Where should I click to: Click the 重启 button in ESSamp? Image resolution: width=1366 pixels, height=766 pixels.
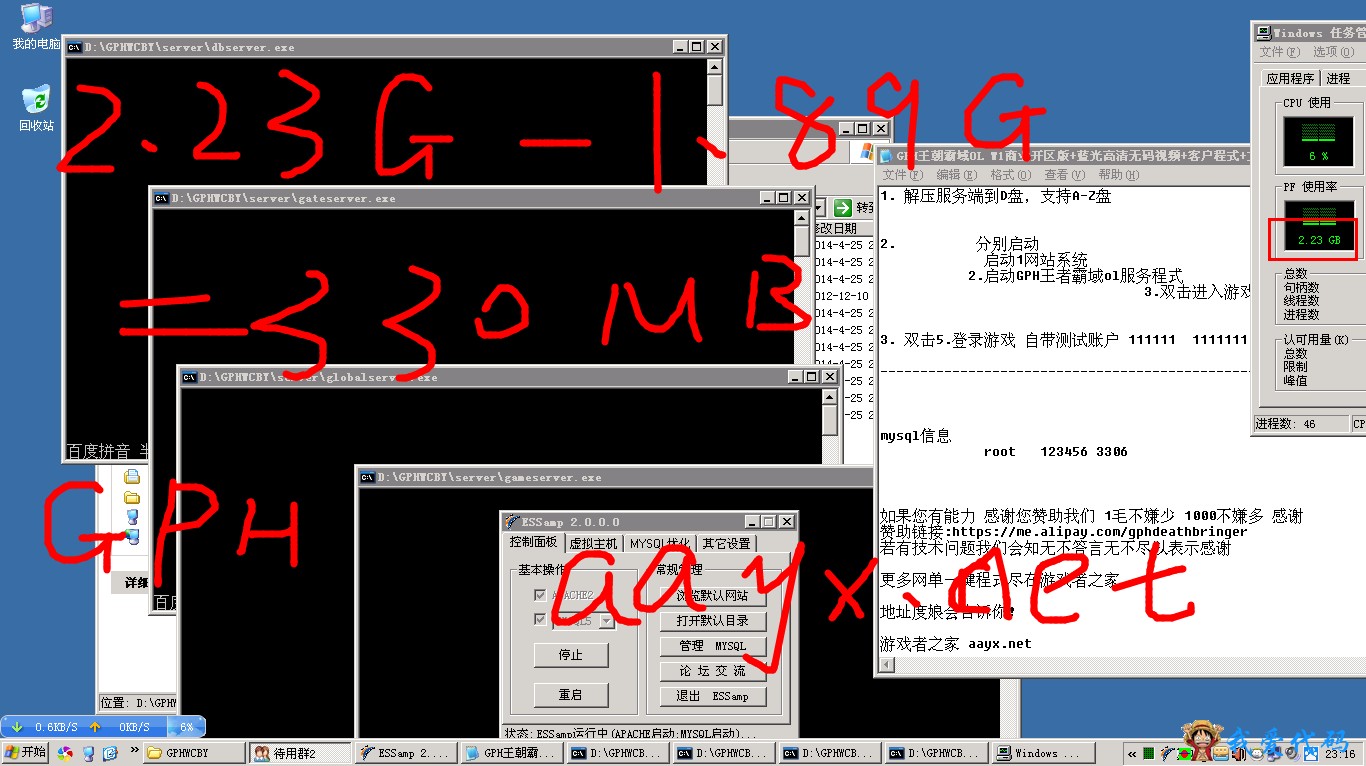click(571, 695)
